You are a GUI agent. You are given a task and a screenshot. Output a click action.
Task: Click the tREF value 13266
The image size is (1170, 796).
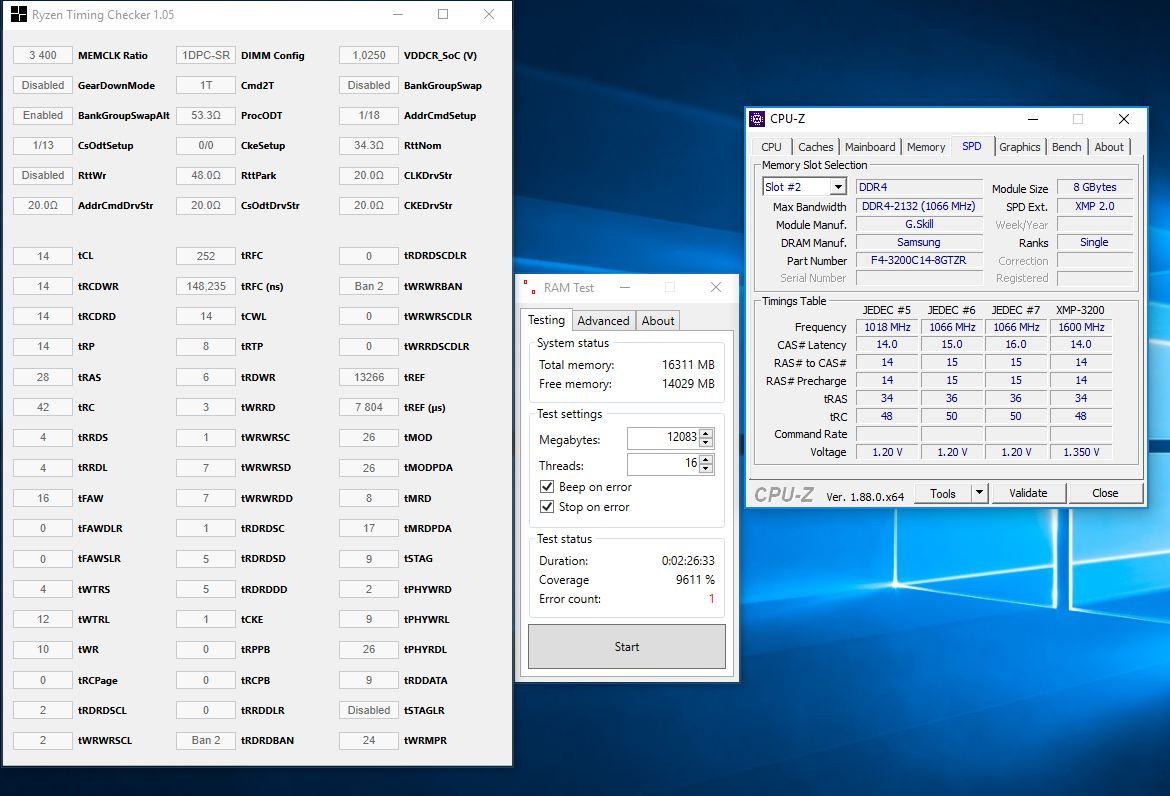click(x=369, y=377)
